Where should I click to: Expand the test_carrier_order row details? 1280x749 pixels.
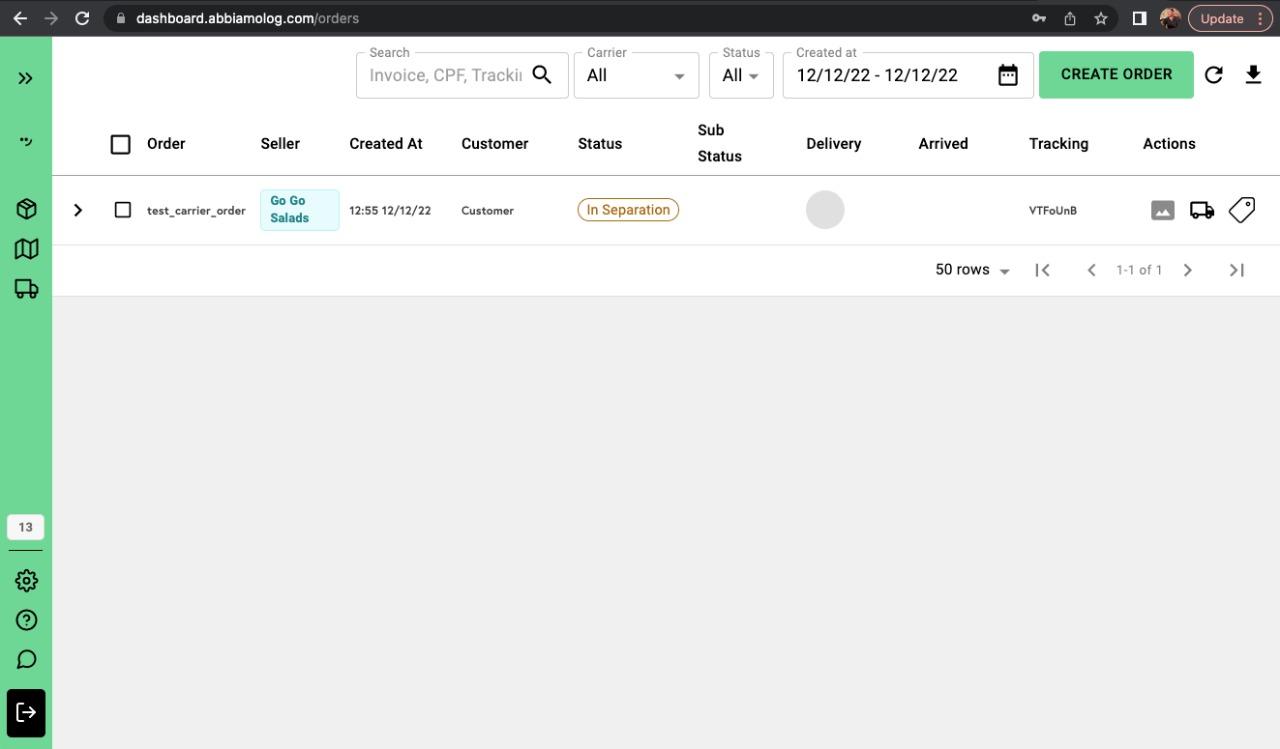(77, 210)
